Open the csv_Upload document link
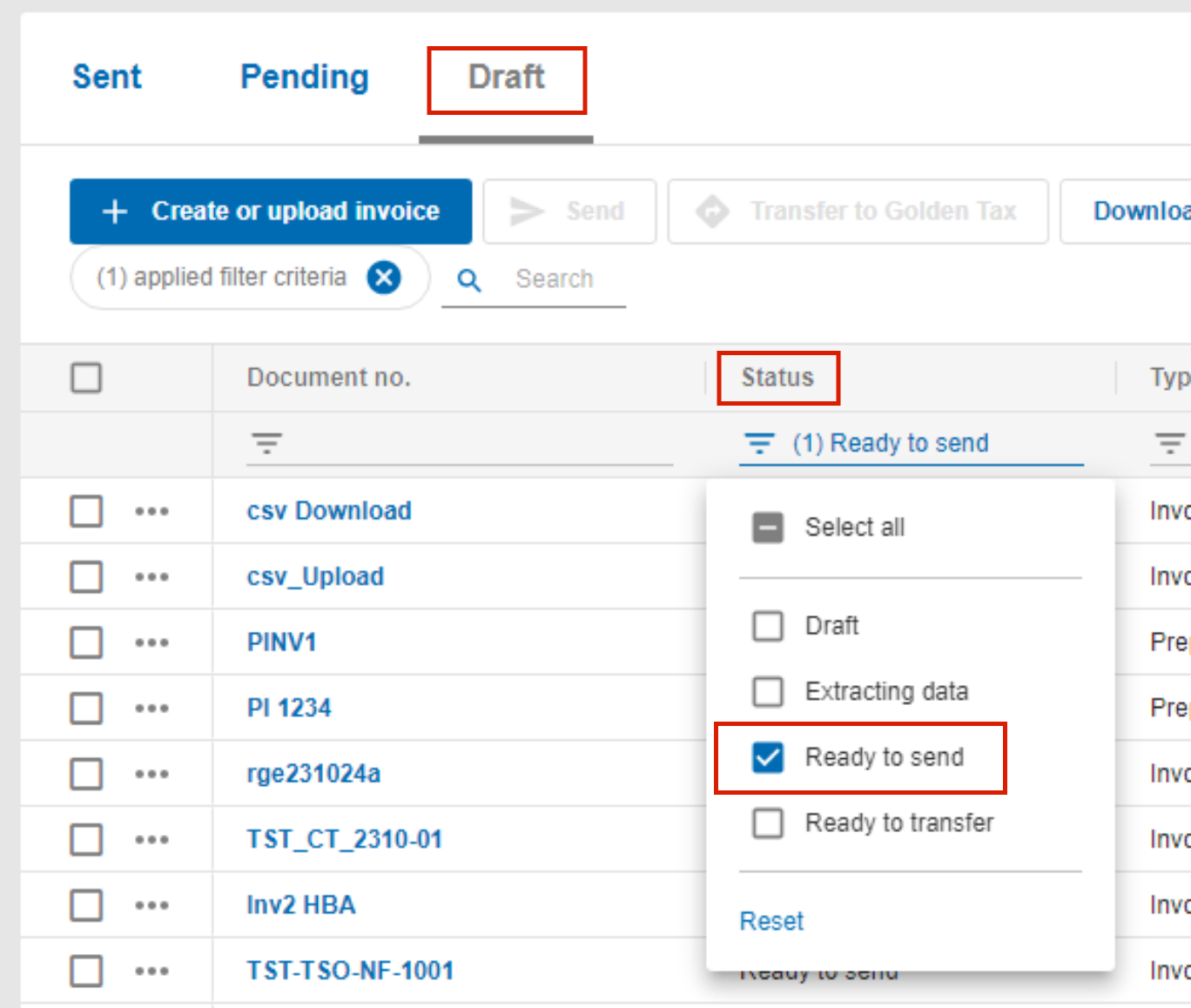This screenshot has width=1191, height=1008. (315, 577)
